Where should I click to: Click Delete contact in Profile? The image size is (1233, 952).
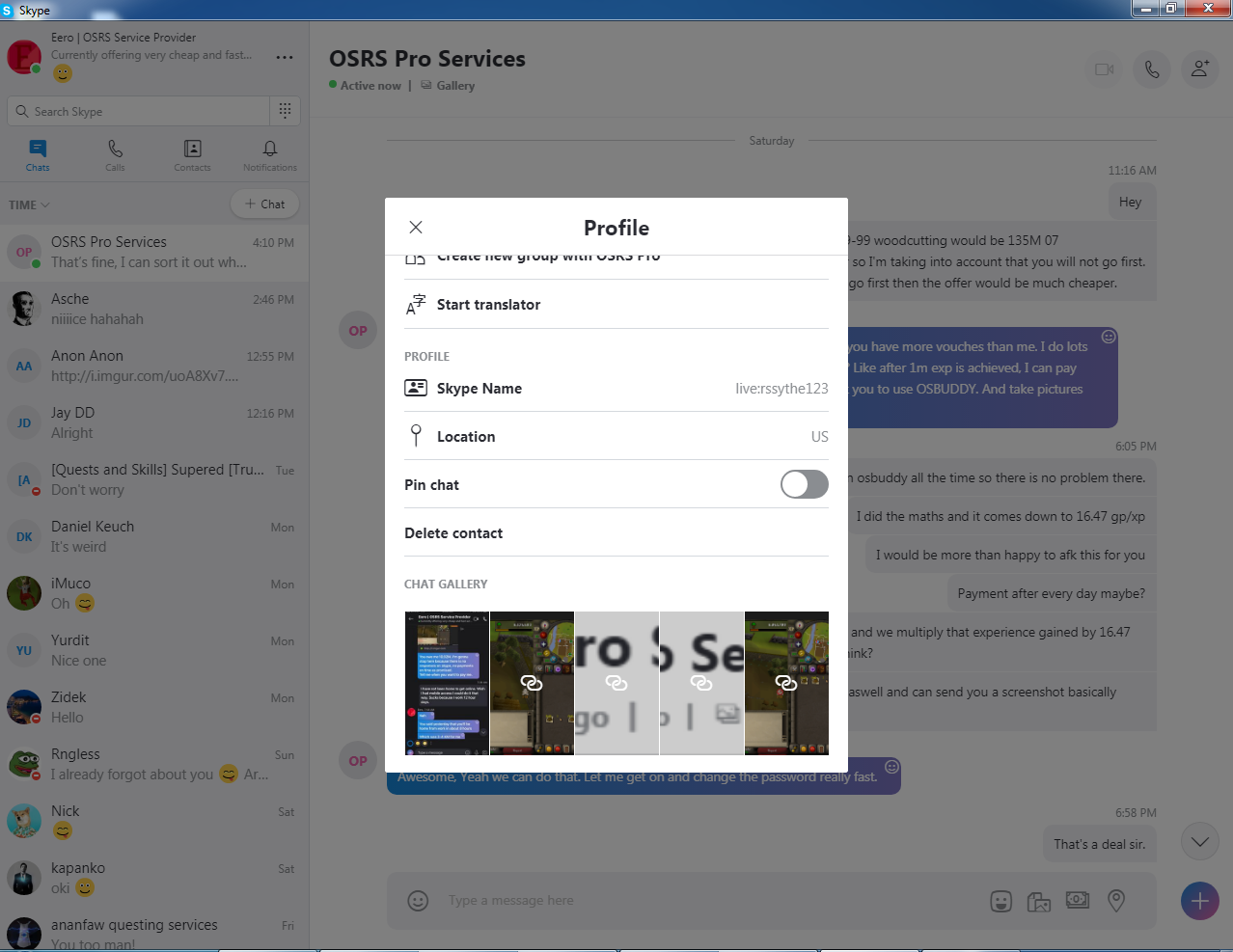(616, 533)
